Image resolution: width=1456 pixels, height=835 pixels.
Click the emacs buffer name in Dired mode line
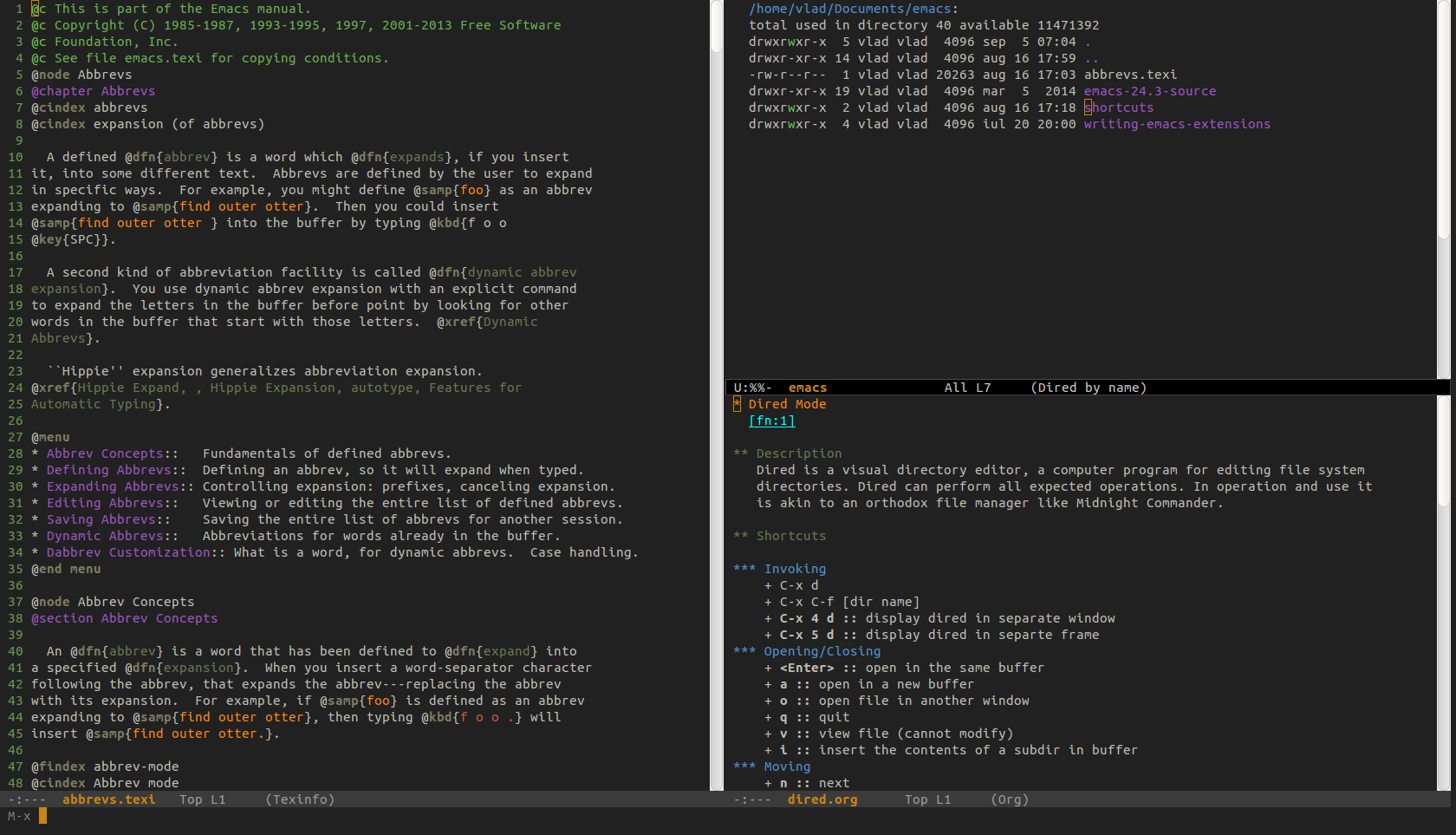click(x=808, y=388)
